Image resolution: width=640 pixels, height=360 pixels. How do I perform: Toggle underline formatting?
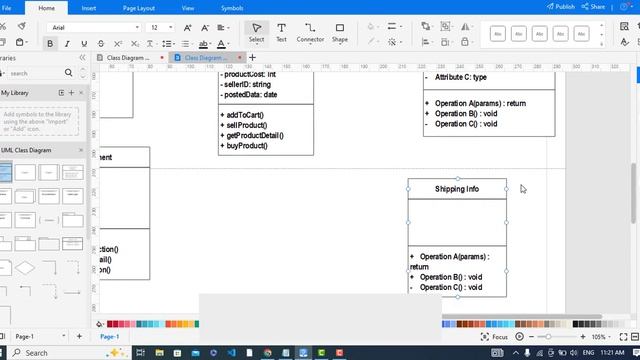click(x=84, y=44)
